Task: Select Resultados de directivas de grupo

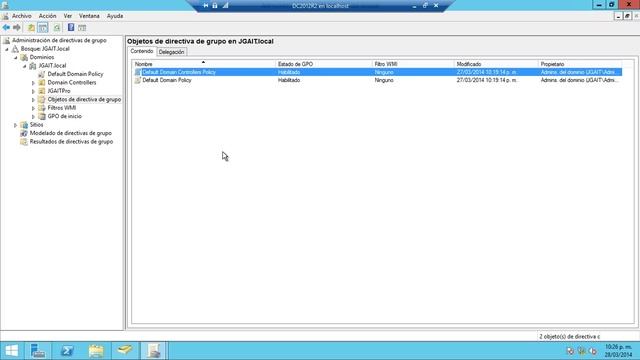Action: click(x=71, y=142)
